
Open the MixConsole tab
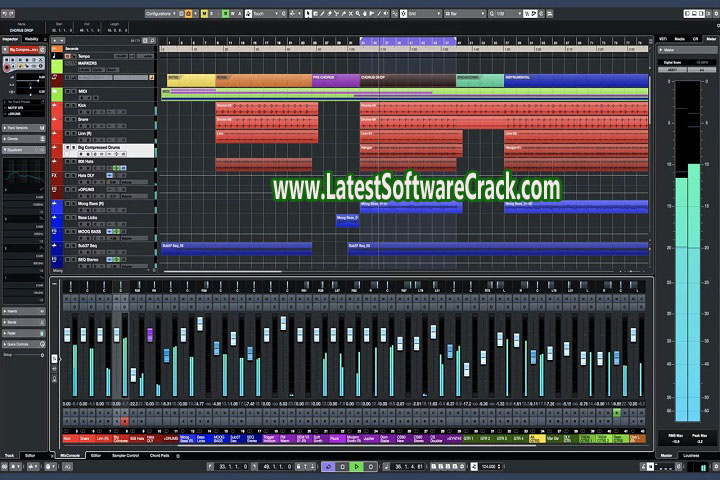click(x=70, y=455)
